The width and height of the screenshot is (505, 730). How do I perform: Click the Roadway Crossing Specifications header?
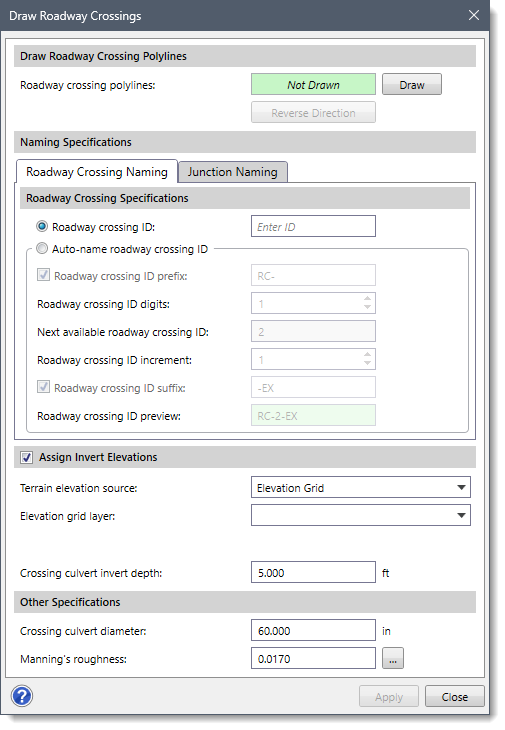245,198
